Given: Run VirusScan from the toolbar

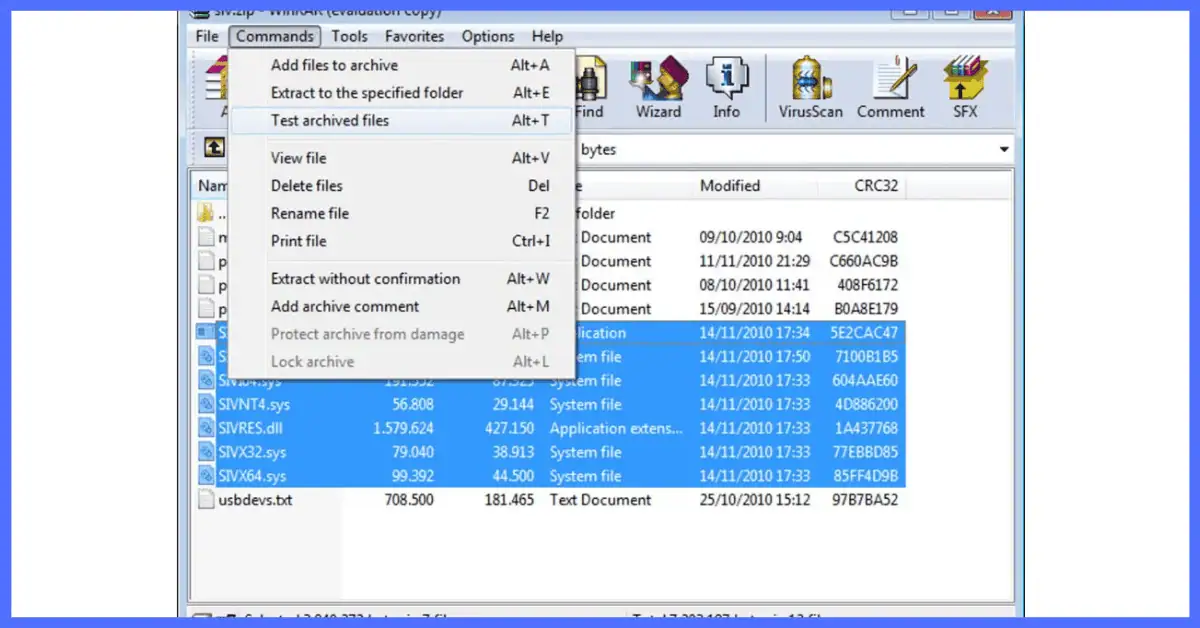Looking at the screenshot, I should [811, 87].
